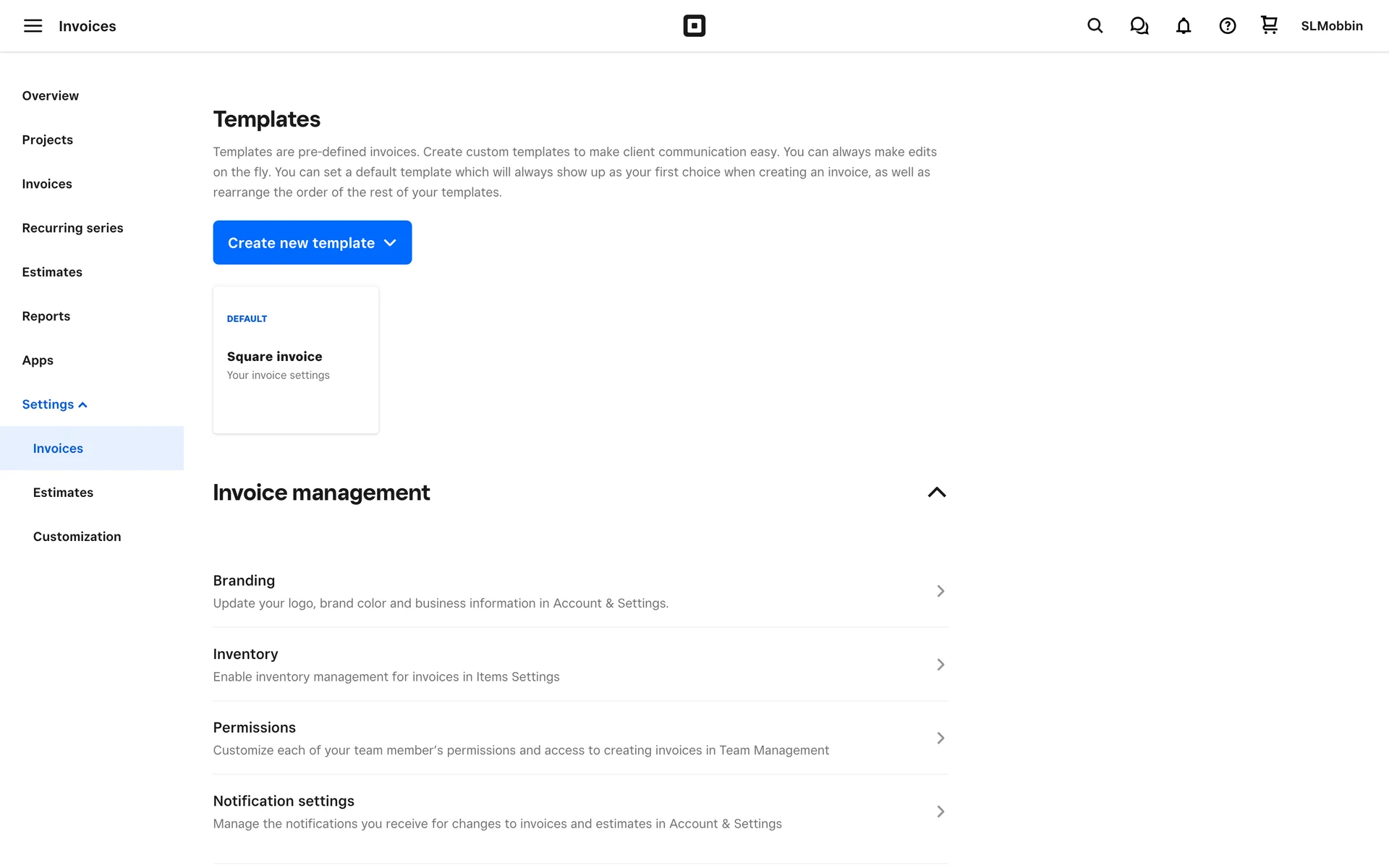Open the Square invoice default template card
This screenshot has height=868, width=1389.
pyautogui.click(x=295, y=360)
